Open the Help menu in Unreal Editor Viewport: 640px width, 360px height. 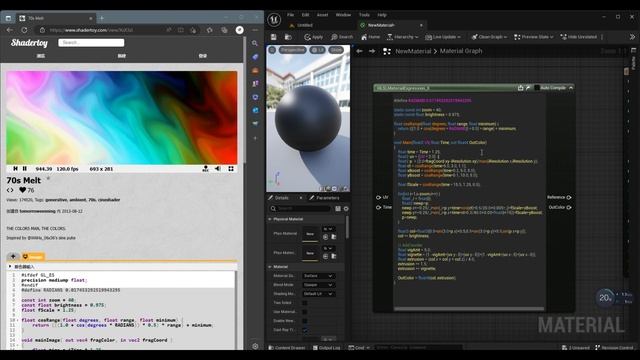pyautogui.click(x=382, y=15)
